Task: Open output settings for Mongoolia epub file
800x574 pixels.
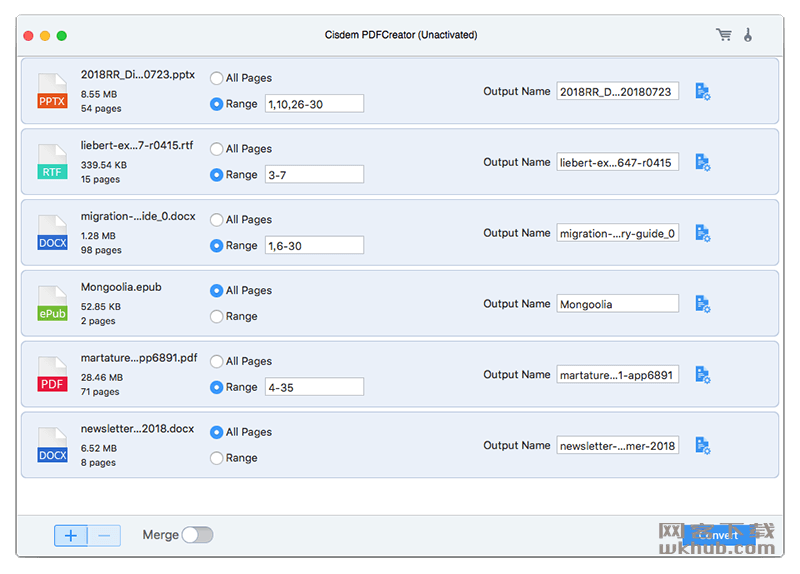Action: (x=703, y=304)
